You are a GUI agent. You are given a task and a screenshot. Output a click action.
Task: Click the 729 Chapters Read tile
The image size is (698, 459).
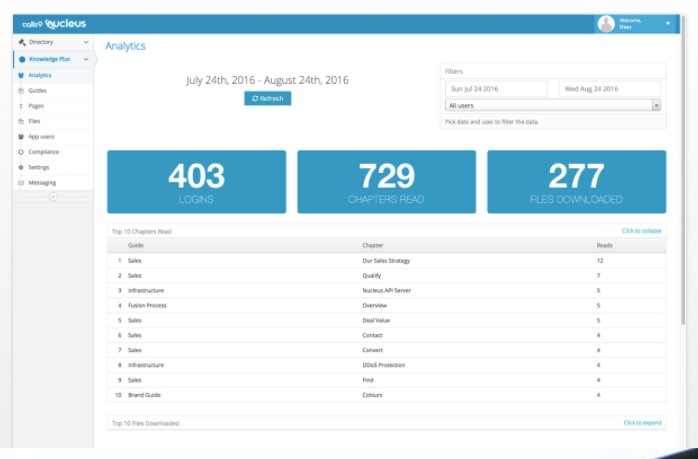pyautogui.click(x=386, y=182)
